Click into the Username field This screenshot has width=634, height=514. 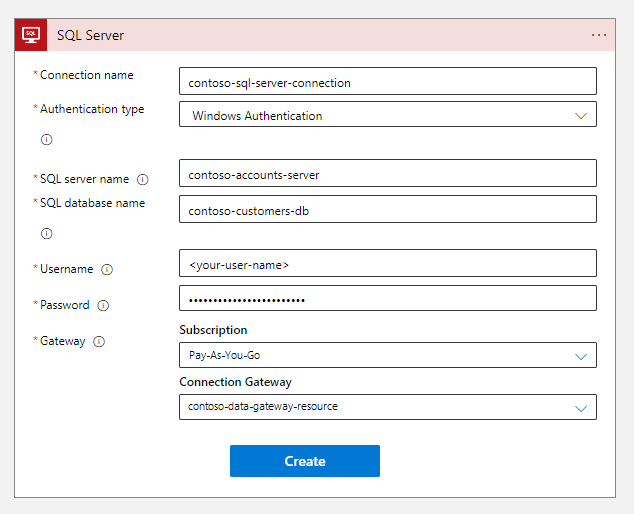[387, 263]
